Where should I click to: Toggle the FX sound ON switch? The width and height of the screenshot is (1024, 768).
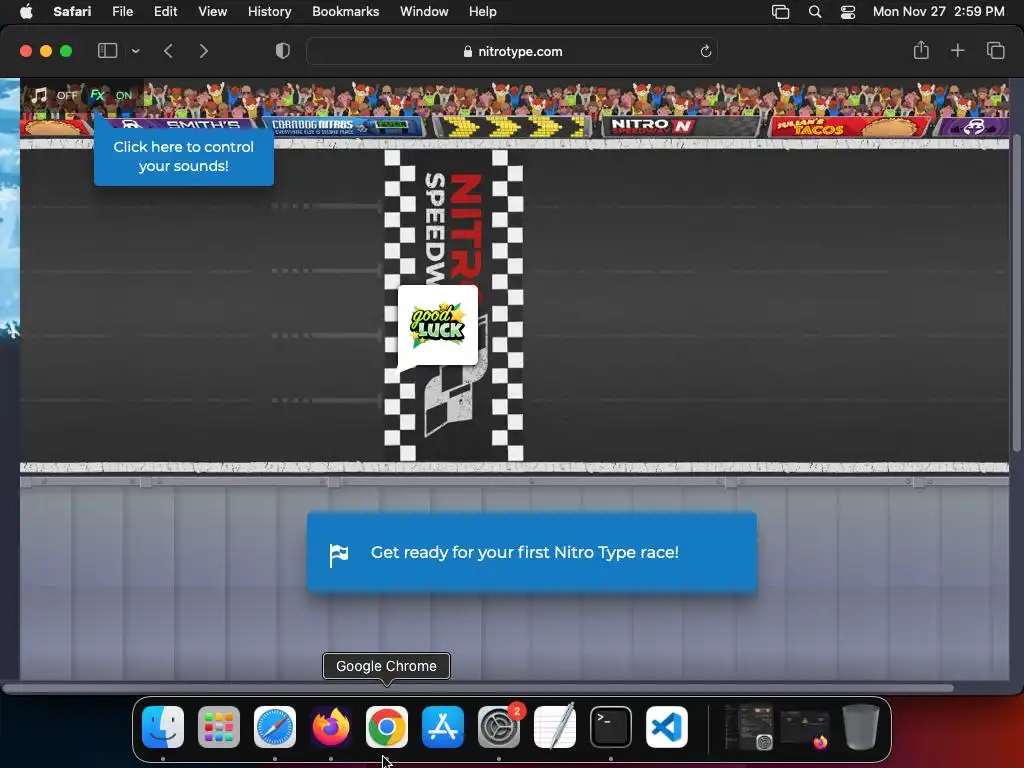123,95
